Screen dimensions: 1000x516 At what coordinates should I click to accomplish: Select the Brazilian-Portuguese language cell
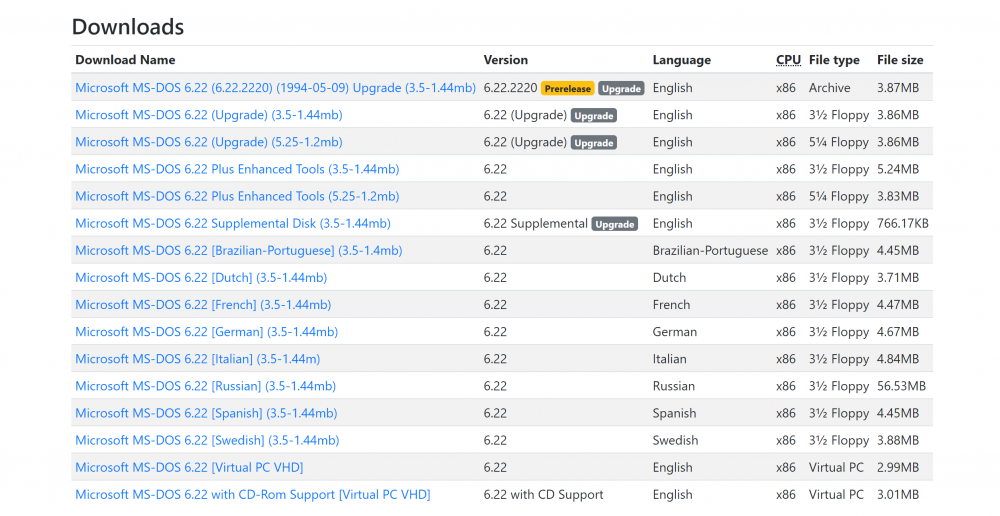coord(710,251)
